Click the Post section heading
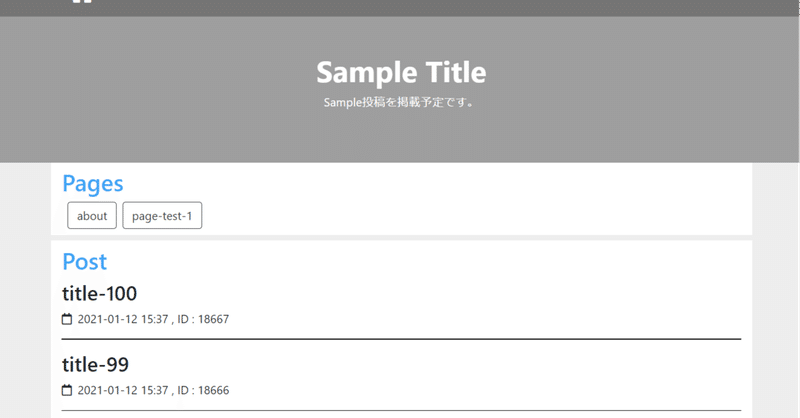Screen dimensions: 800x418 click(85, 261)
